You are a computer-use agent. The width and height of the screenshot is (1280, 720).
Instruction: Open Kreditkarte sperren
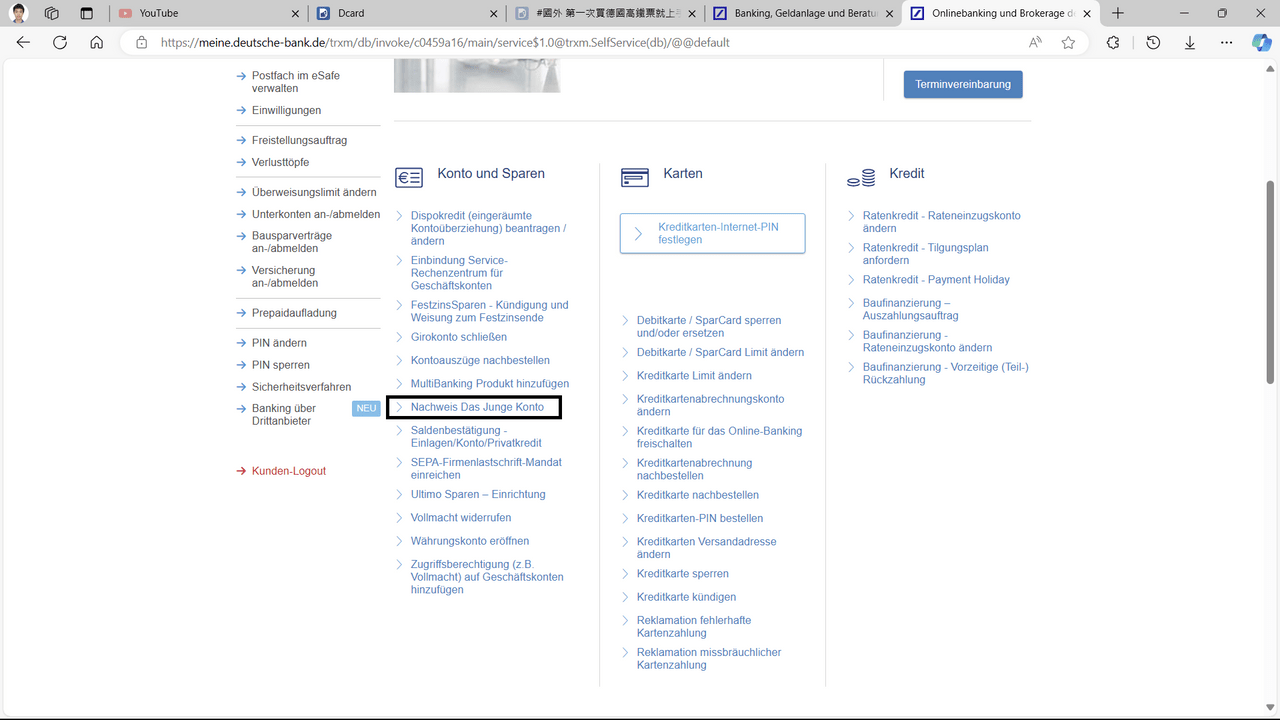683,574
